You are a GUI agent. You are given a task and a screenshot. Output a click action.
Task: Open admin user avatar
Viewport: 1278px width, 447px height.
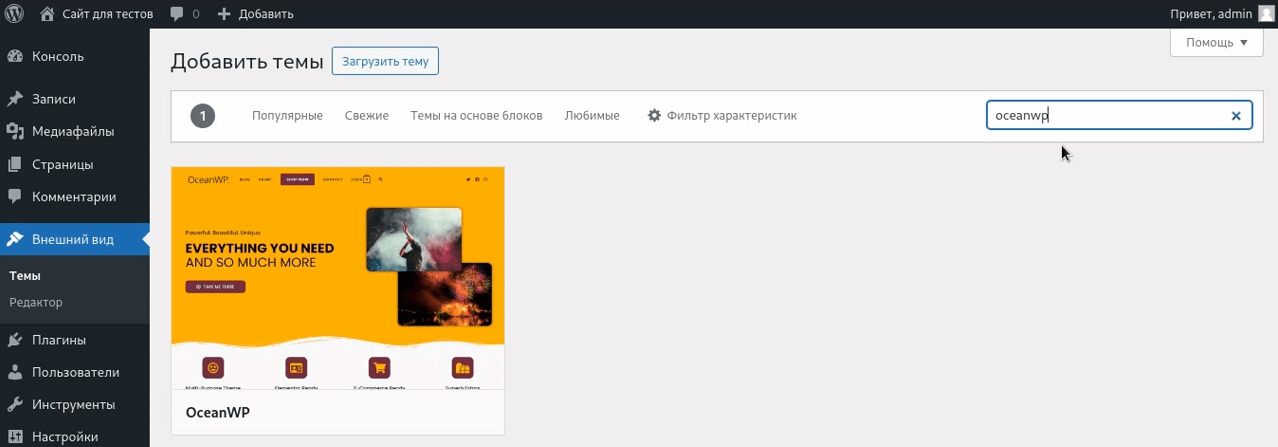point(1266,14)
